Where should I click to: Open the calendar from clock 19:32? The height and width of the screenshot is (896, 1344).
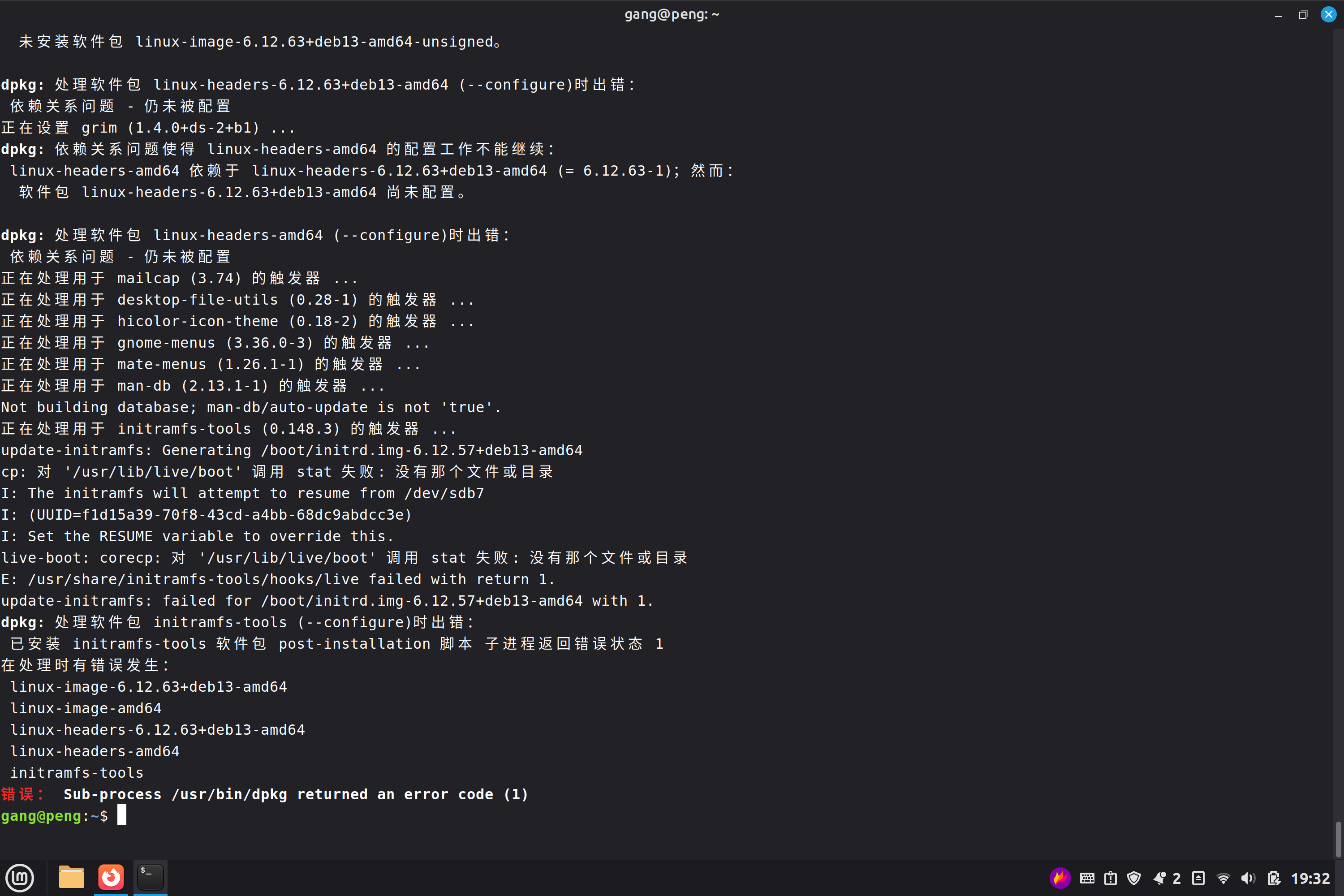pos(1310,878)
